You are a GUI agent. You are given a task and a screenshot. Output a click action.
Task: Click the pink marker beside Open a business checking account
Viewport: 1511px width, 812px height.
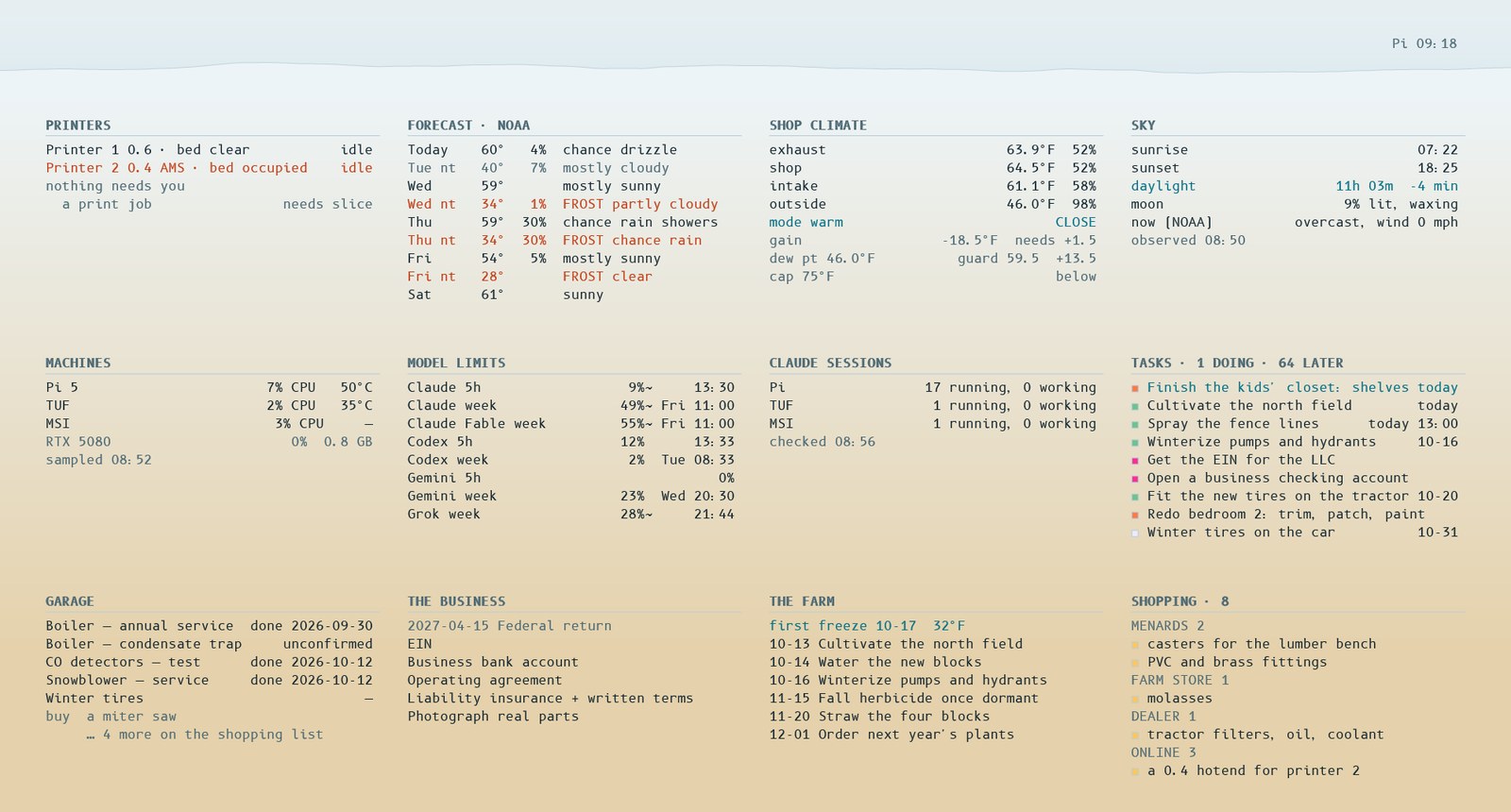click(1135, 479)
